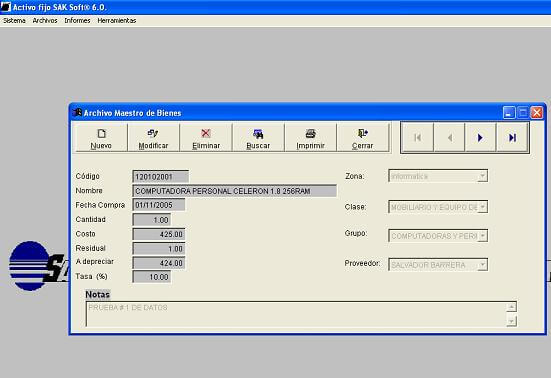The image size is (551, 378).
Task: Maximize the Archivo Maestro de Bienes window
Action: pyautogui.click(x=523, y=113)
